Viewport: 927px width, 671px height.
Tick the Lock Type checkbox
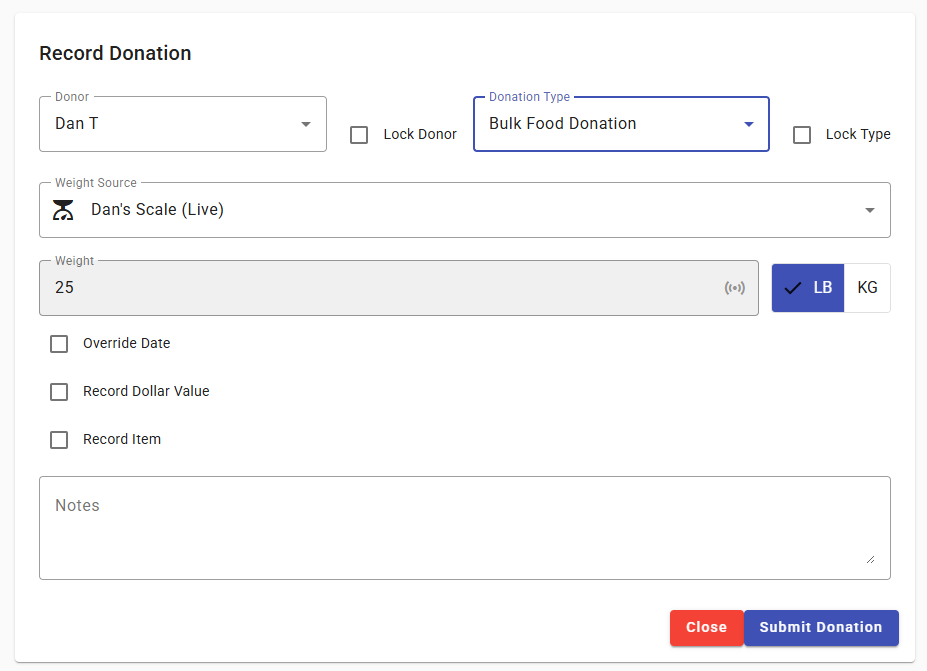802,135
